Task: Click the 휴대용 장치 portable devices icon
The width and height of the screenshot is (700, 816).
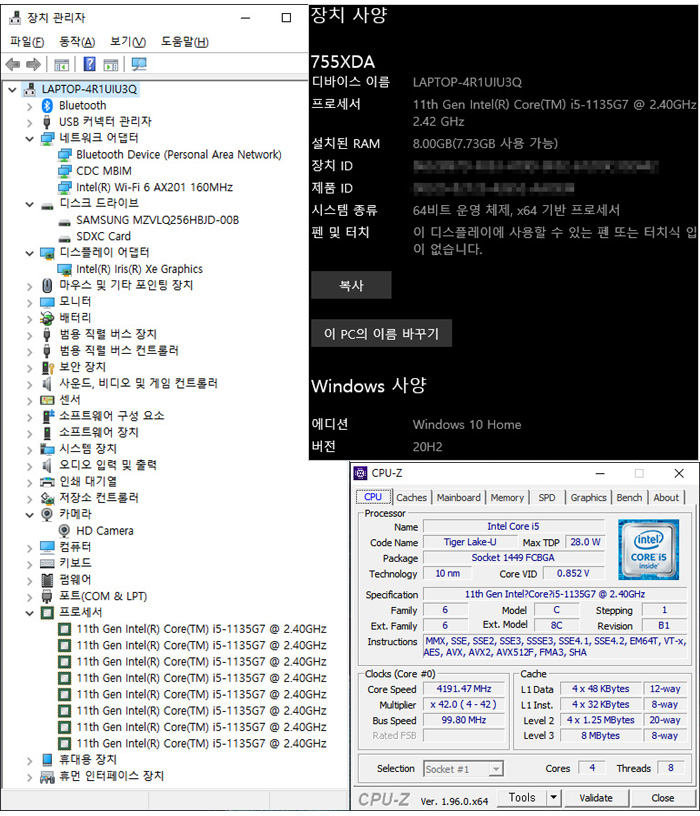Action: tap(47, 760)
